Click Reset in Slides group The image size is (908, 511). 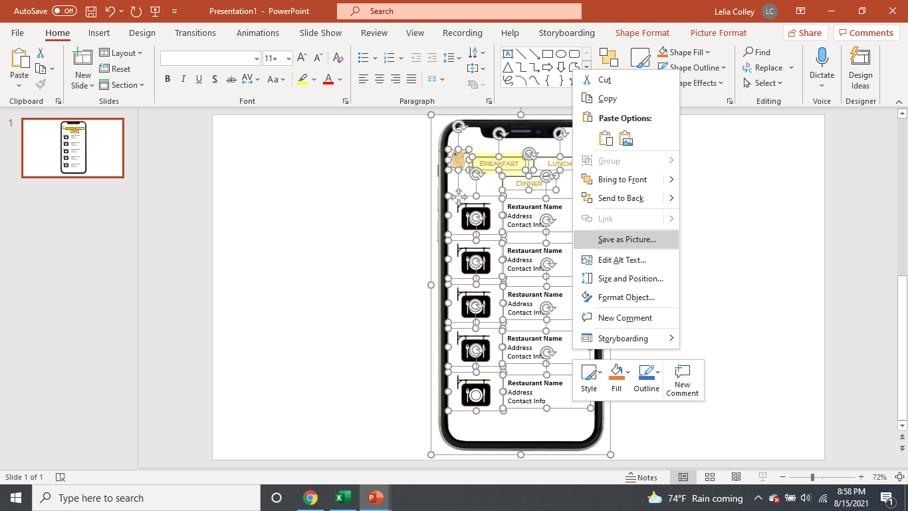[x=115, y=69]
